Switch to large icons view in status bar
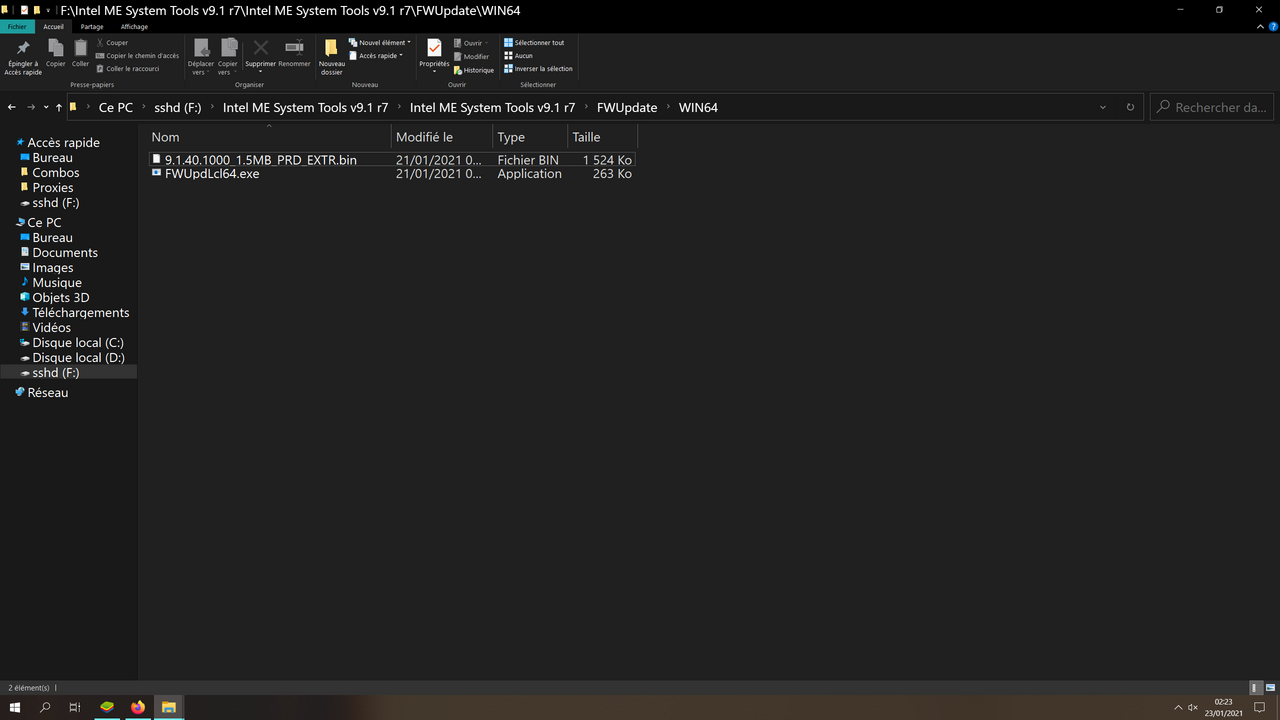Screen dimensions: 1280x720 tap(1269, 688)
